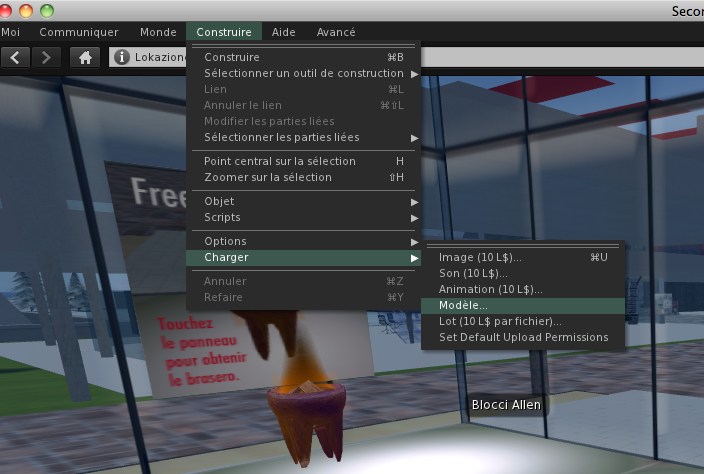The height and width of the screenshot is (474, 704).
Task: Expand the Scripts submenu
Action: pos(304,217)
